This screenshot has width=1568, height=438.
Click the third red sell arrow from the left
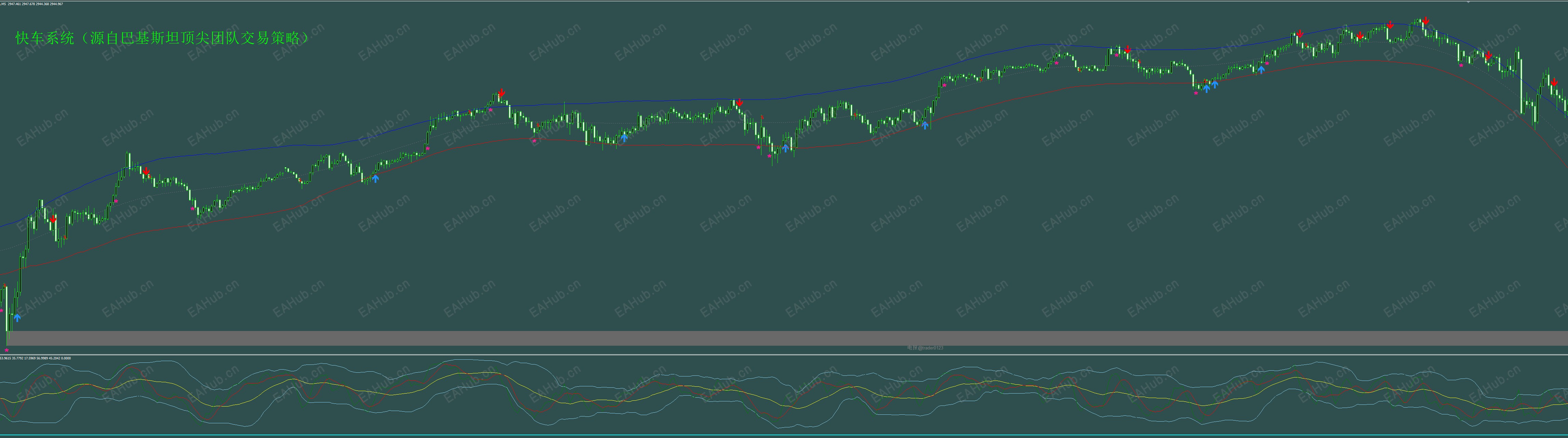[501, 93]
